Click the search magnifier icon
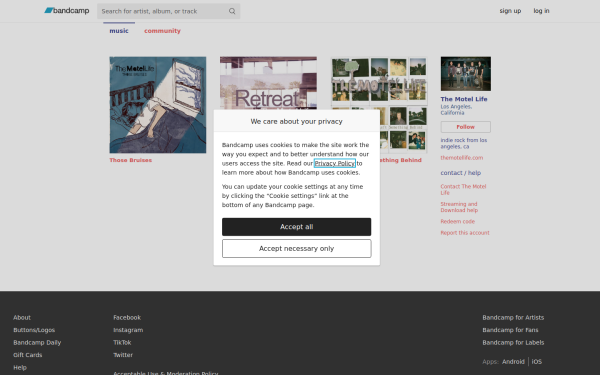Viewport: 600px width, 375px height. coord(232,11)
